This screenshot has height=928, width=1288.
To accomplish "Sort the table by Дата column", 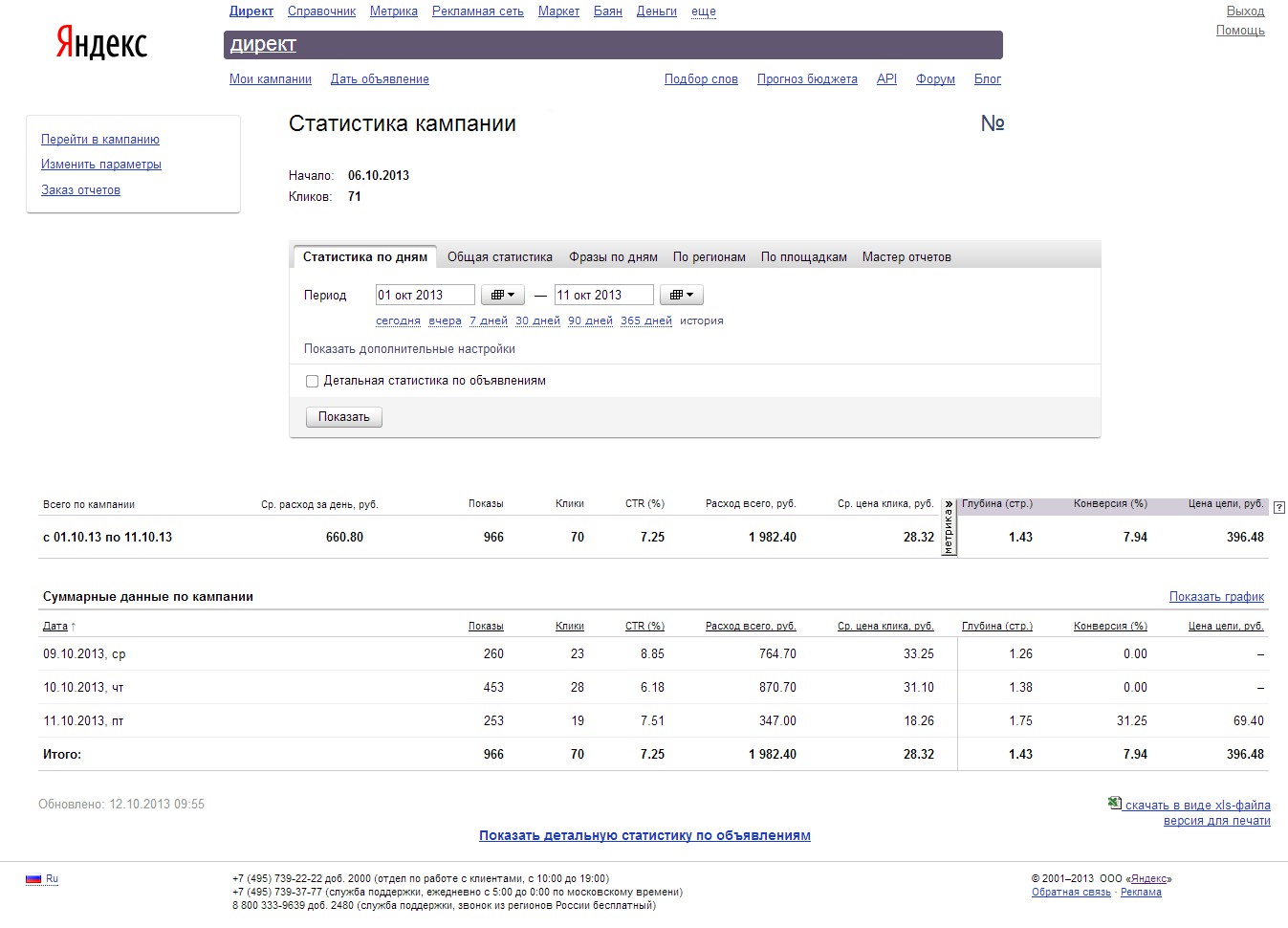I will (x=55, y=626).
